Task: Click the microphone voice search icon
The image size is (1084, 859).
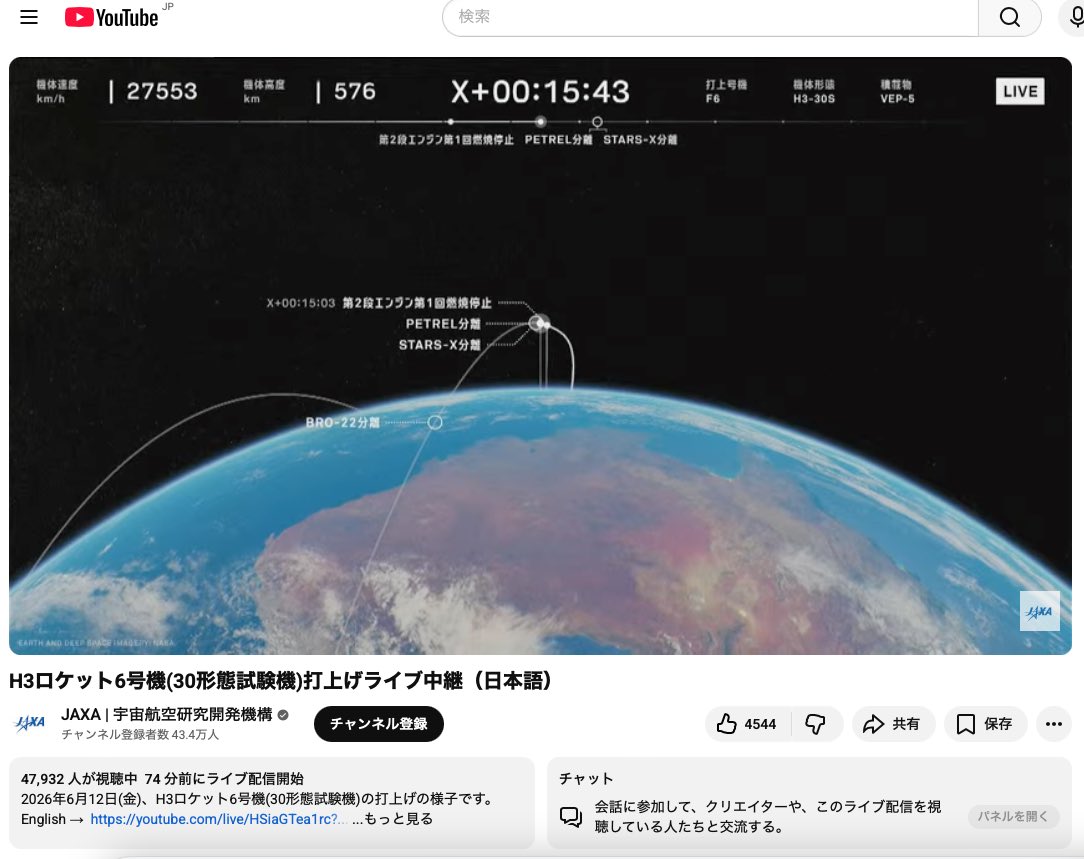Action: 1075,17
